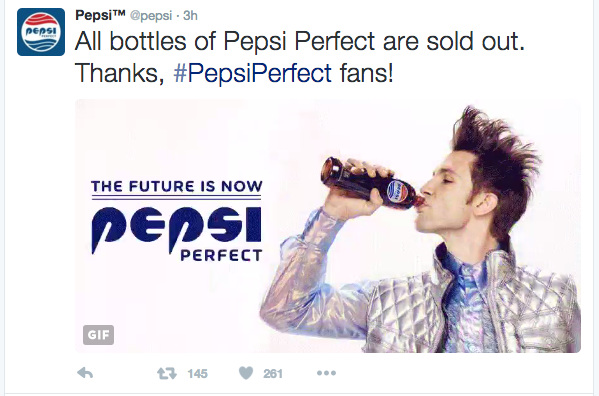Play the Pepsi Perfect GIF thumbnail
Image resolution: width=599 pixels, height=396 pixels.
[x=328, y=226]
